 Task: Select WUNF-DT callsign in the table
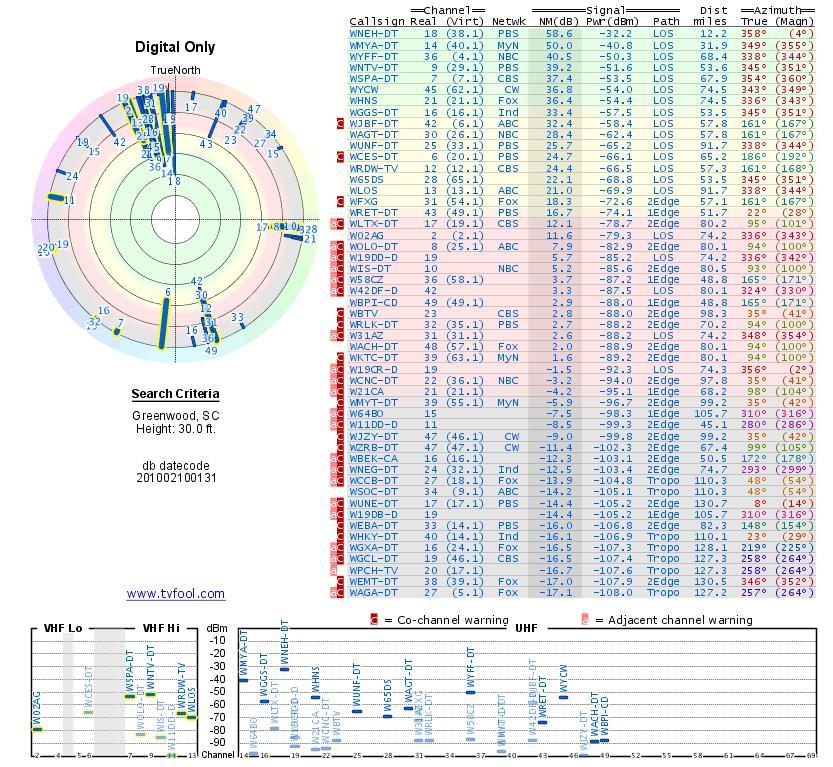pos(373,146)
